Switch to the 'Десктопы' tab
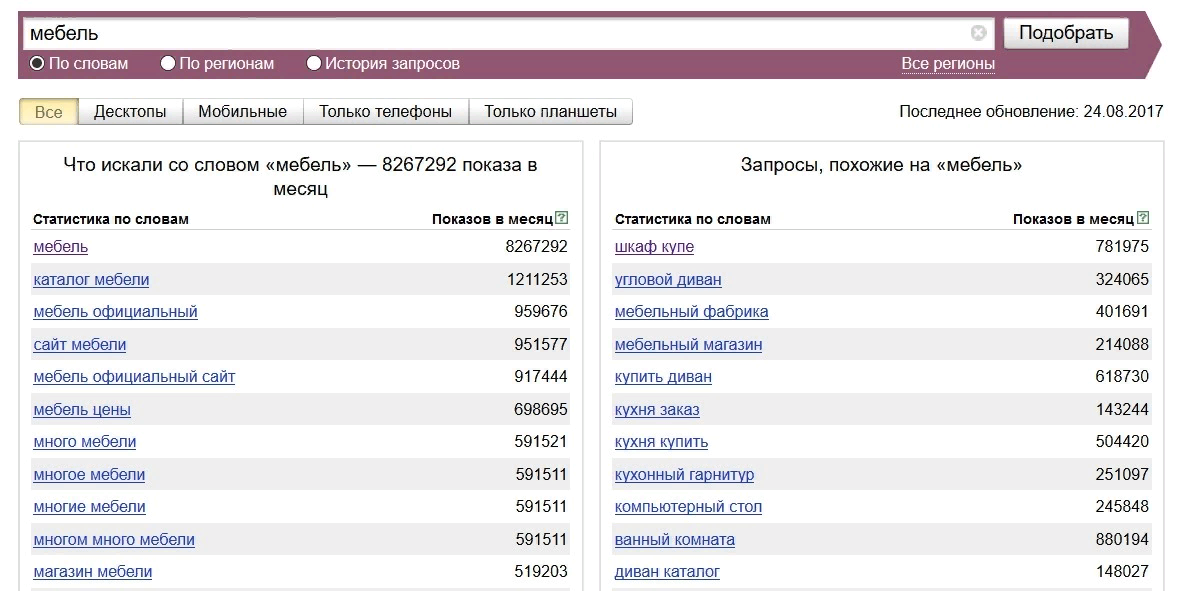This screenshot has height=591, width=1182. (130, 112)
